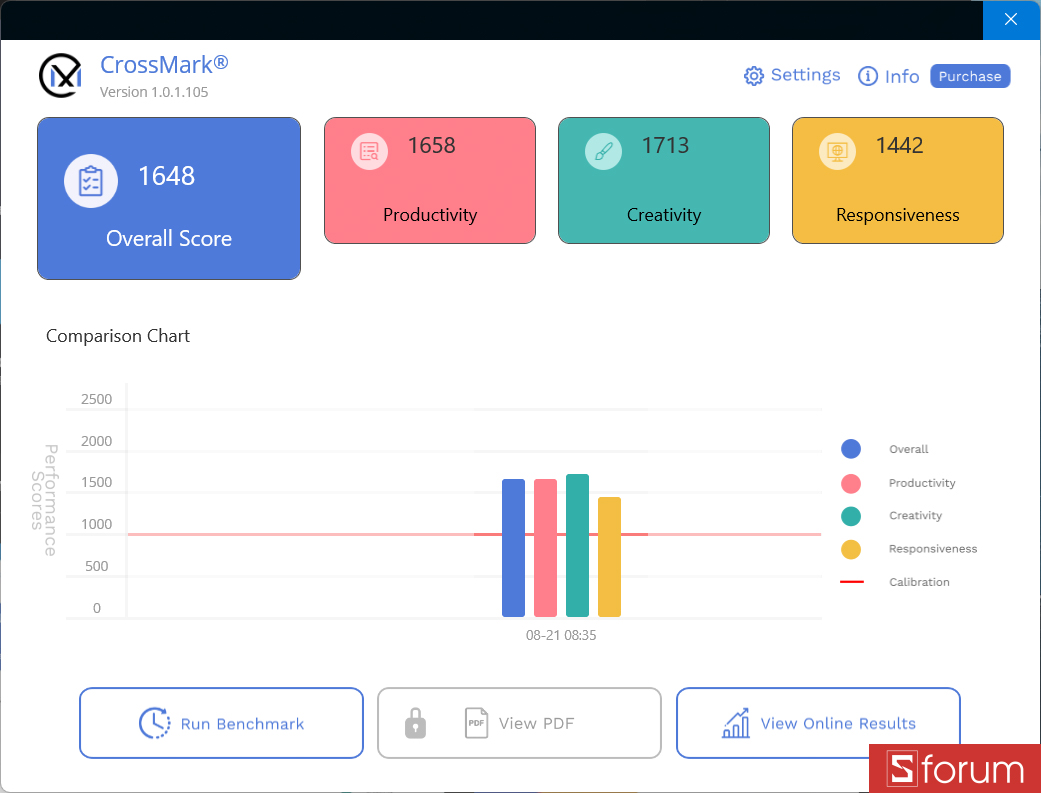
Task: Click the 1713 creativity value
Action: click(665, 145)
